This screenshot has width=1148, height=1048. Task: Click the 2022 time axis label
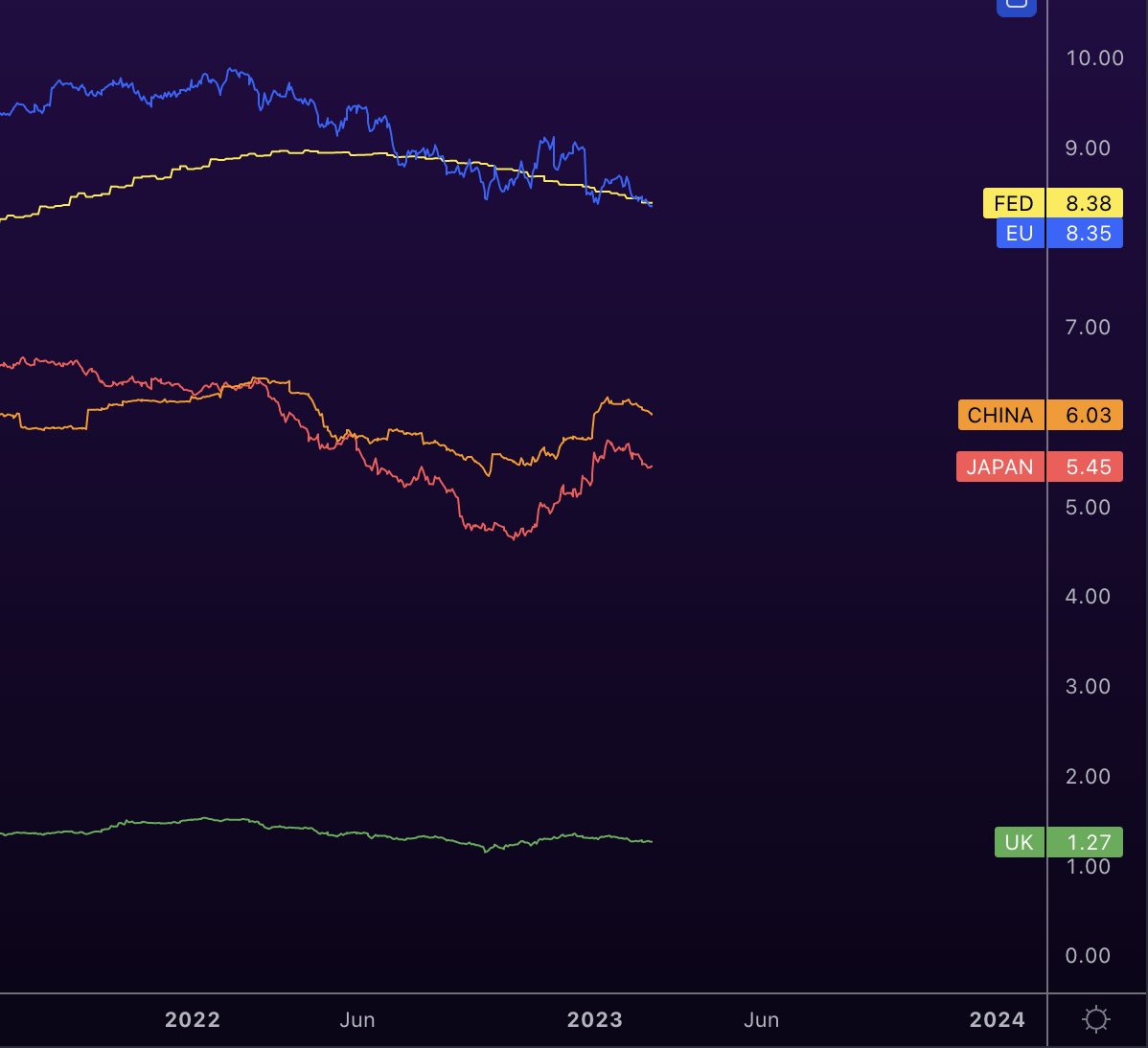pyautogui.click(x=193, y=1019)
